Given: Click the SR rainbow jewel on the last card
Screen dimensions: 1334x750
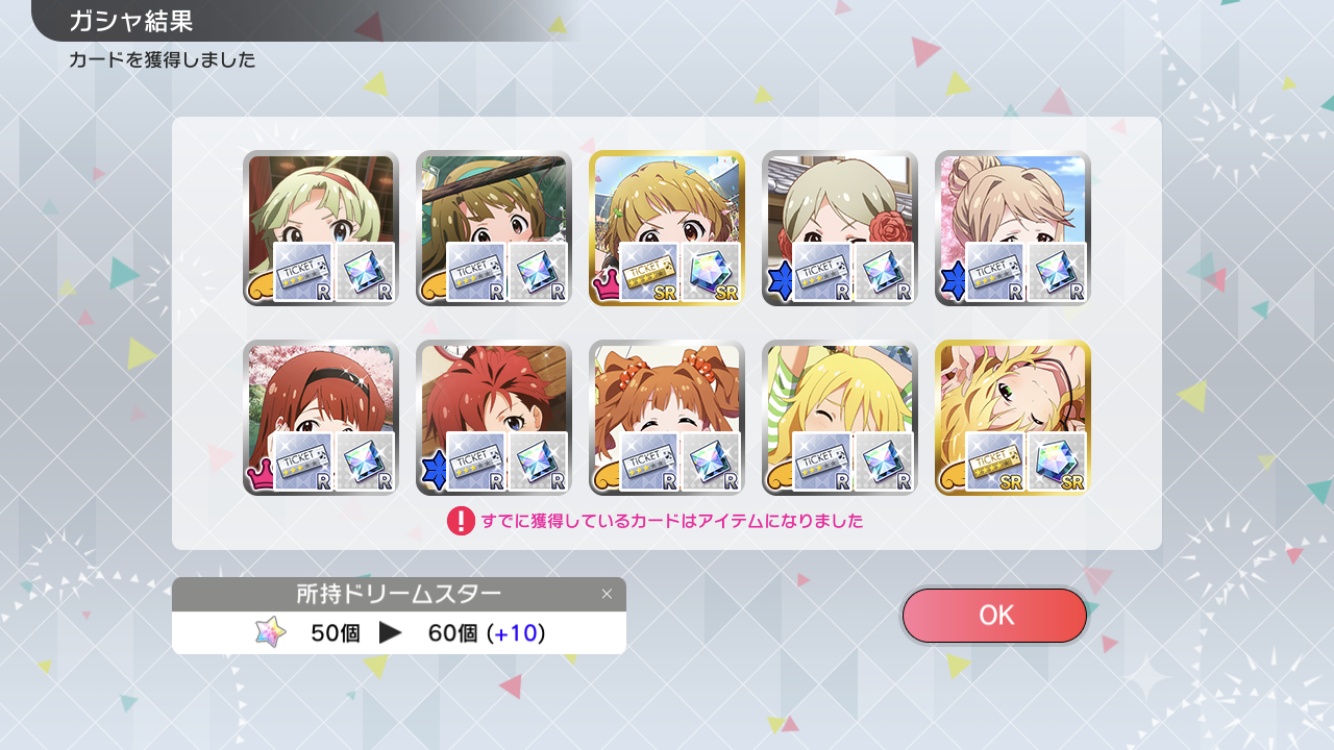Looking at the screenshot, I should point(1057,462).
